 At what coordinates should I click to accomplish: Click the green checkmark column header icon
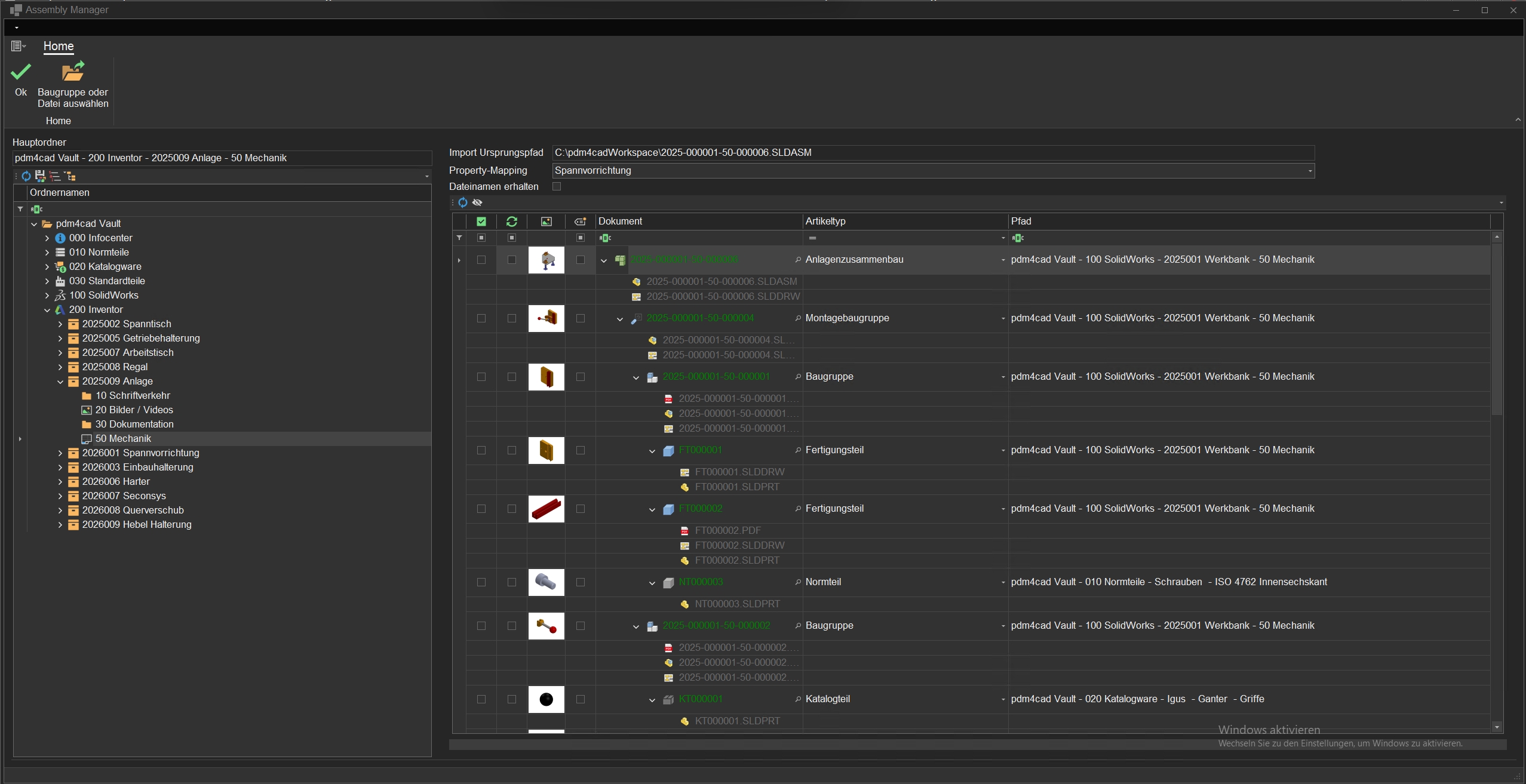click(x=481, y=222)
